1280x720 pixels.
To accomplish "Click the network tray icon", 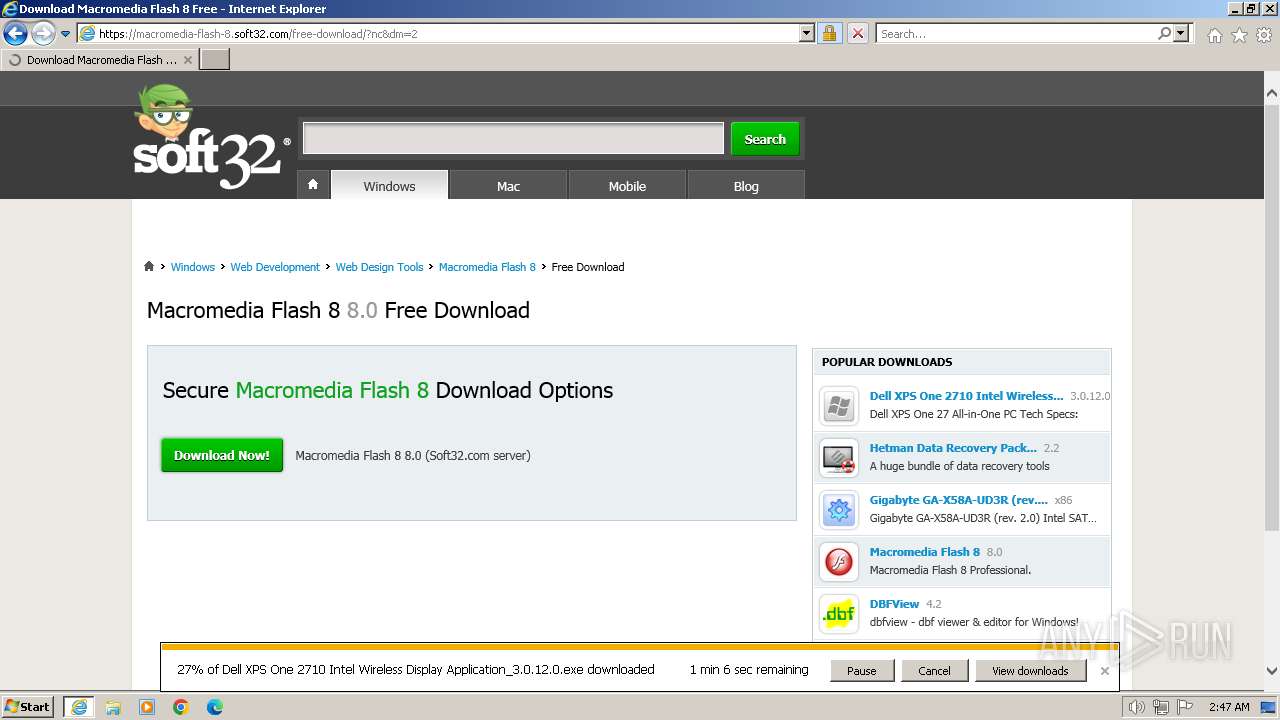I will click(x=1163, y=707).
